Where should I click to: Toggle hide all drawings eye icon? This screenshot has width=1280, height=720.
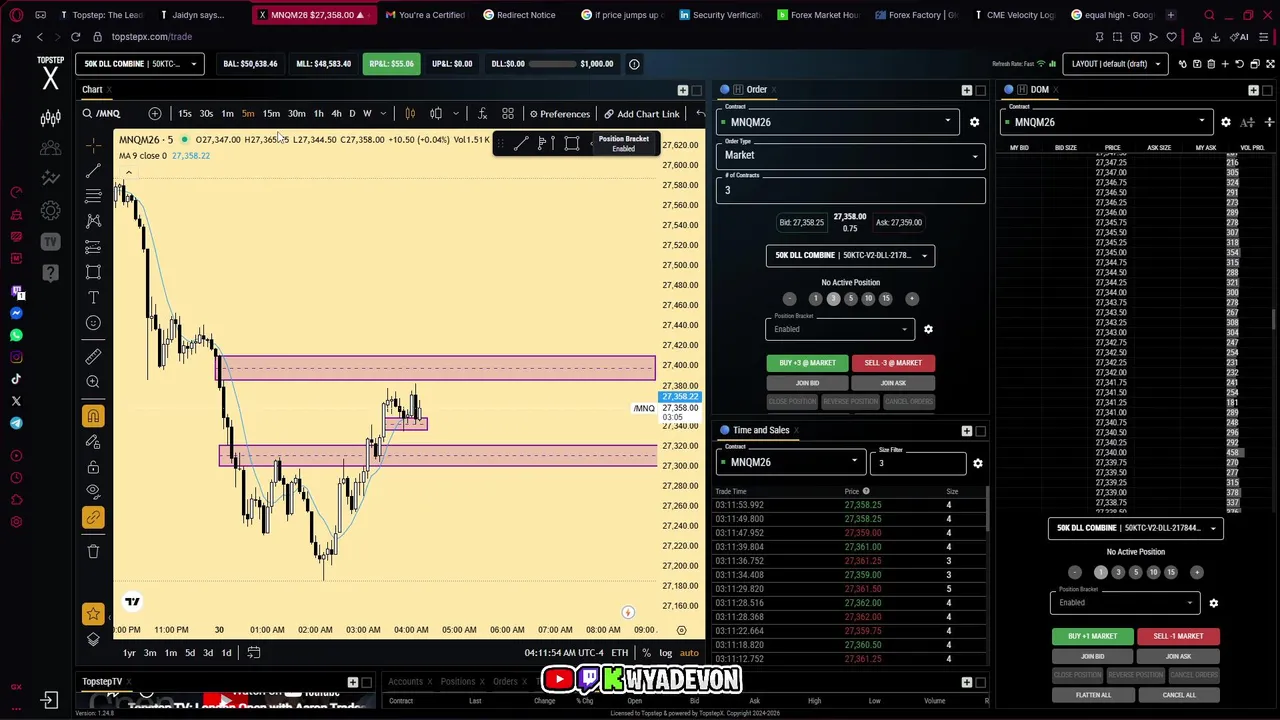pos(93,491)
